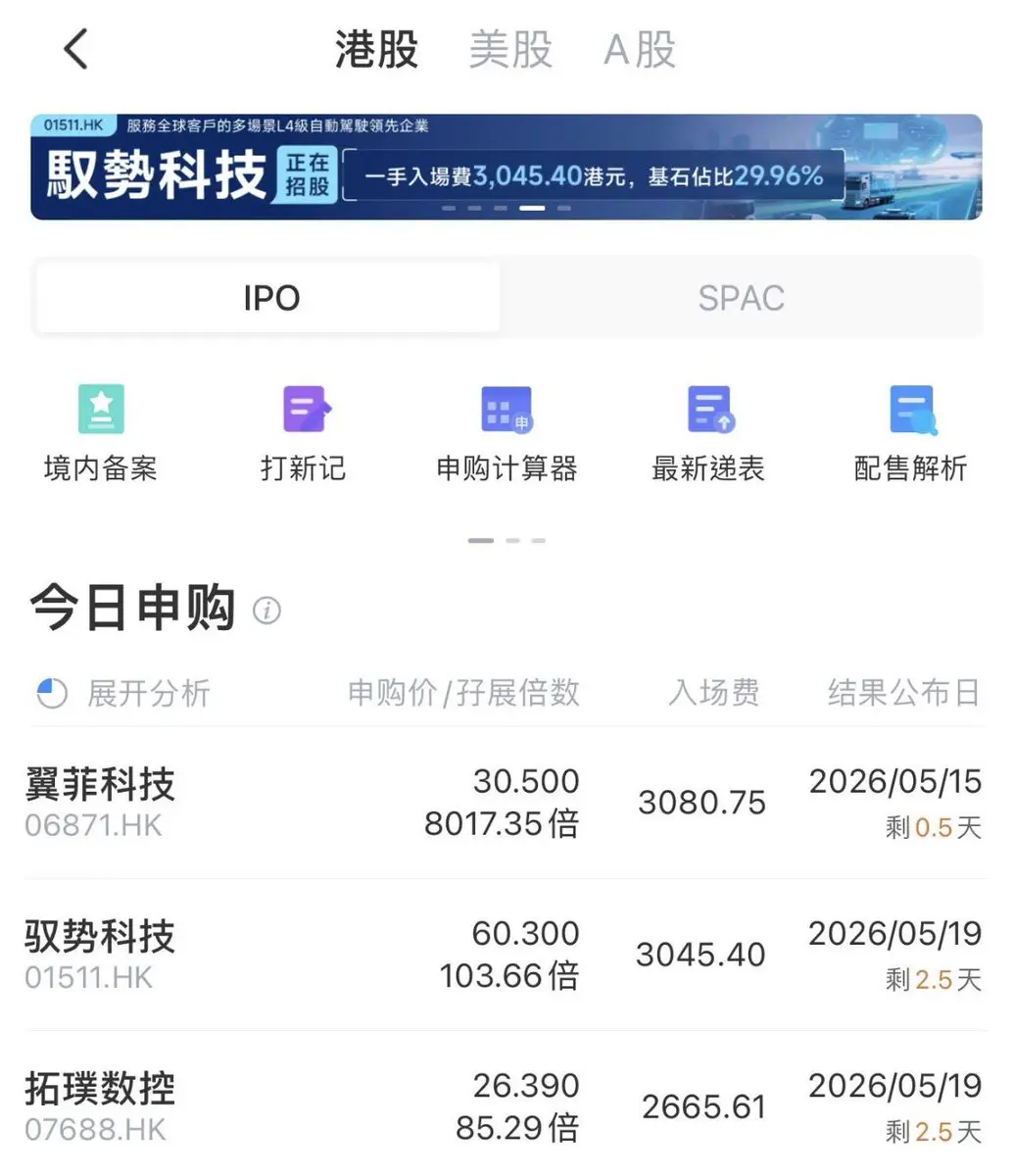The height and width of the screenshot is (1176, 1013).
Task: Tap 驭势科技 result date 2026/05/19
Action: [894, 933]
